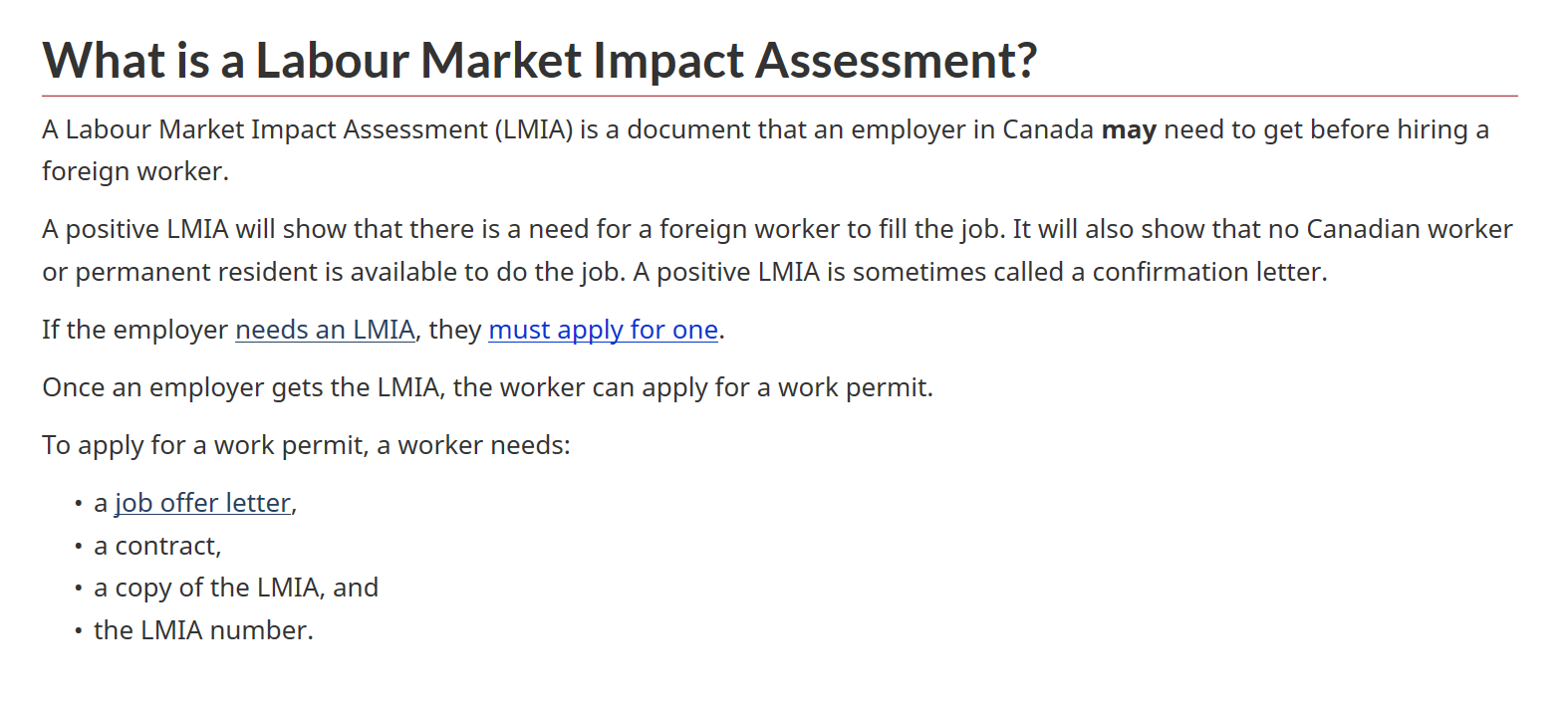This screenshot has height=711, width=1568.
Task: Click the sentence starting "Once an employer gets"
Action: click(487, 387)
